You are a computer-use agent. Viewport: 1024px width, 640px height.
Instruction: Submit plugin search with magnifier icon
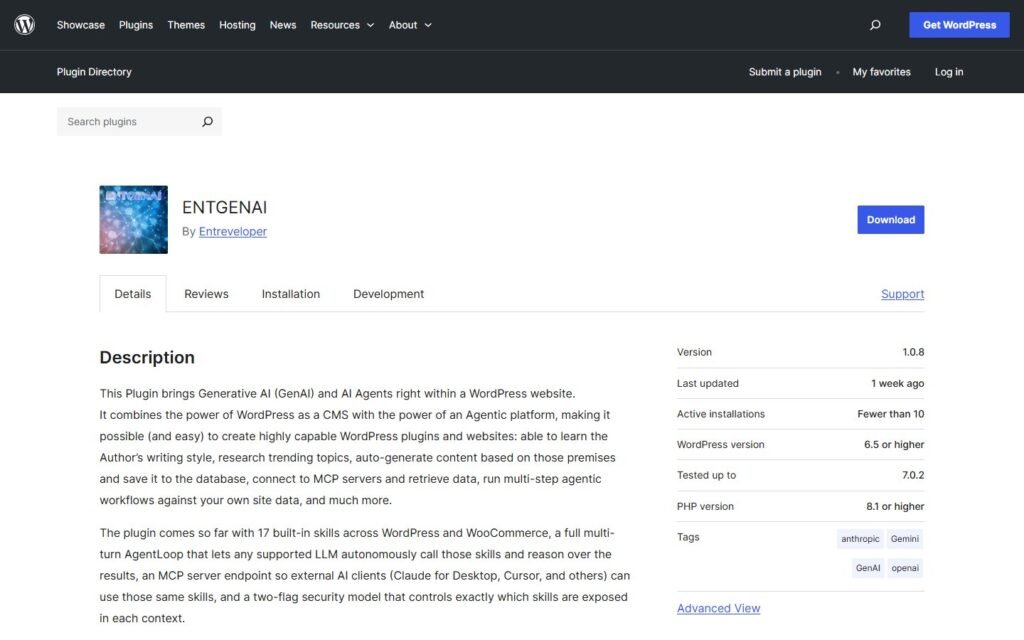(207, 121)
